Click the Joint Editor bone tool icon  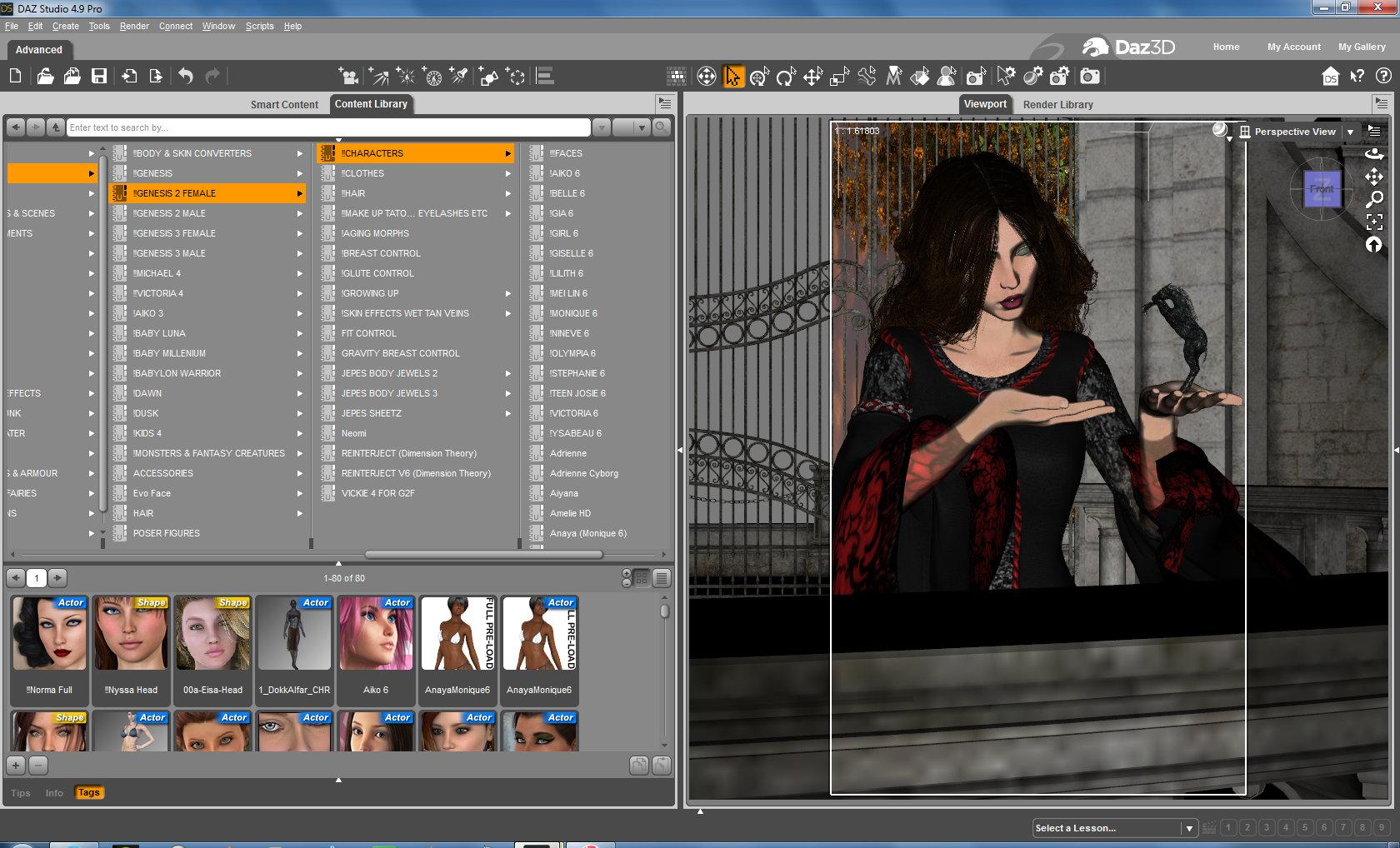click(867, 77)
